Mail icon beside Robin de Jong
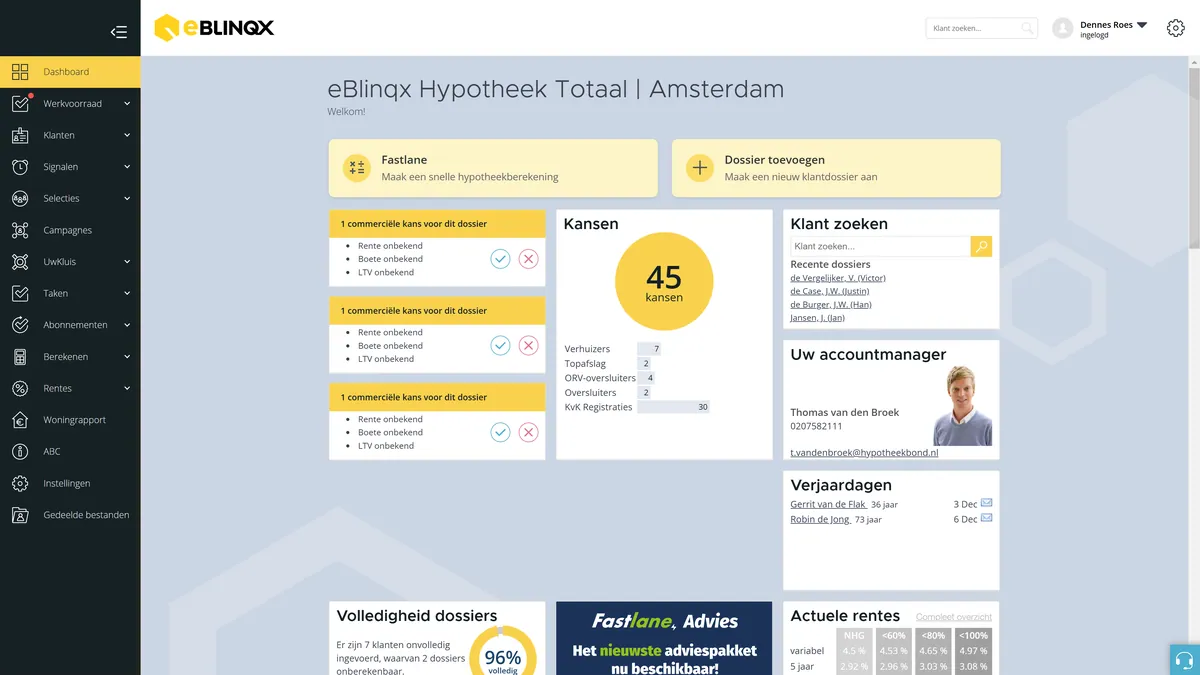 (x=987, y=518)
